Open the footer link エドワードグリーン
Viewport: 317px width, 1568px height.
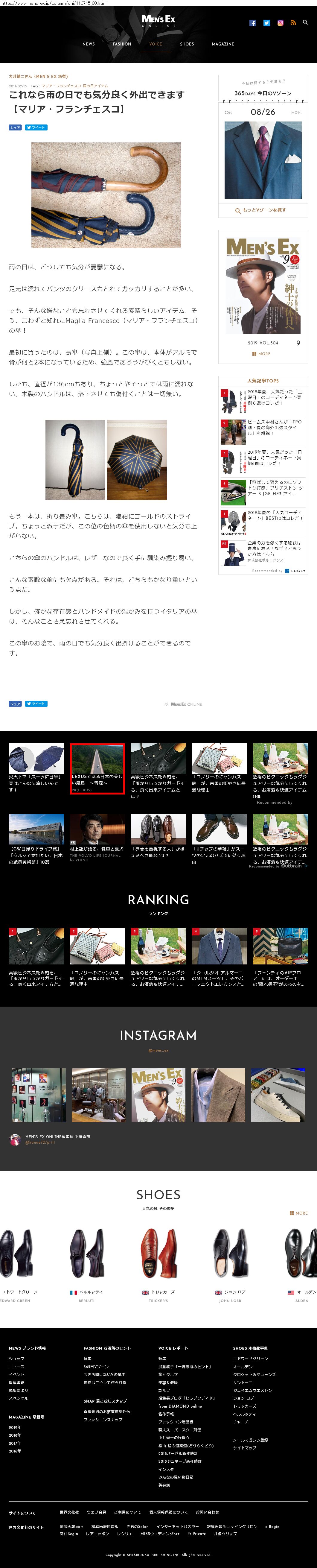click(x=250, y=1359)
